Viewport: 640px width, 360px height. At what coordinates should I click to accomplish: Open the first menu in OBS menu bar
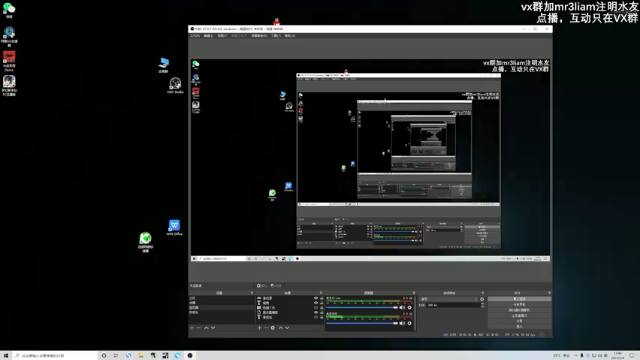coord(195,36)
